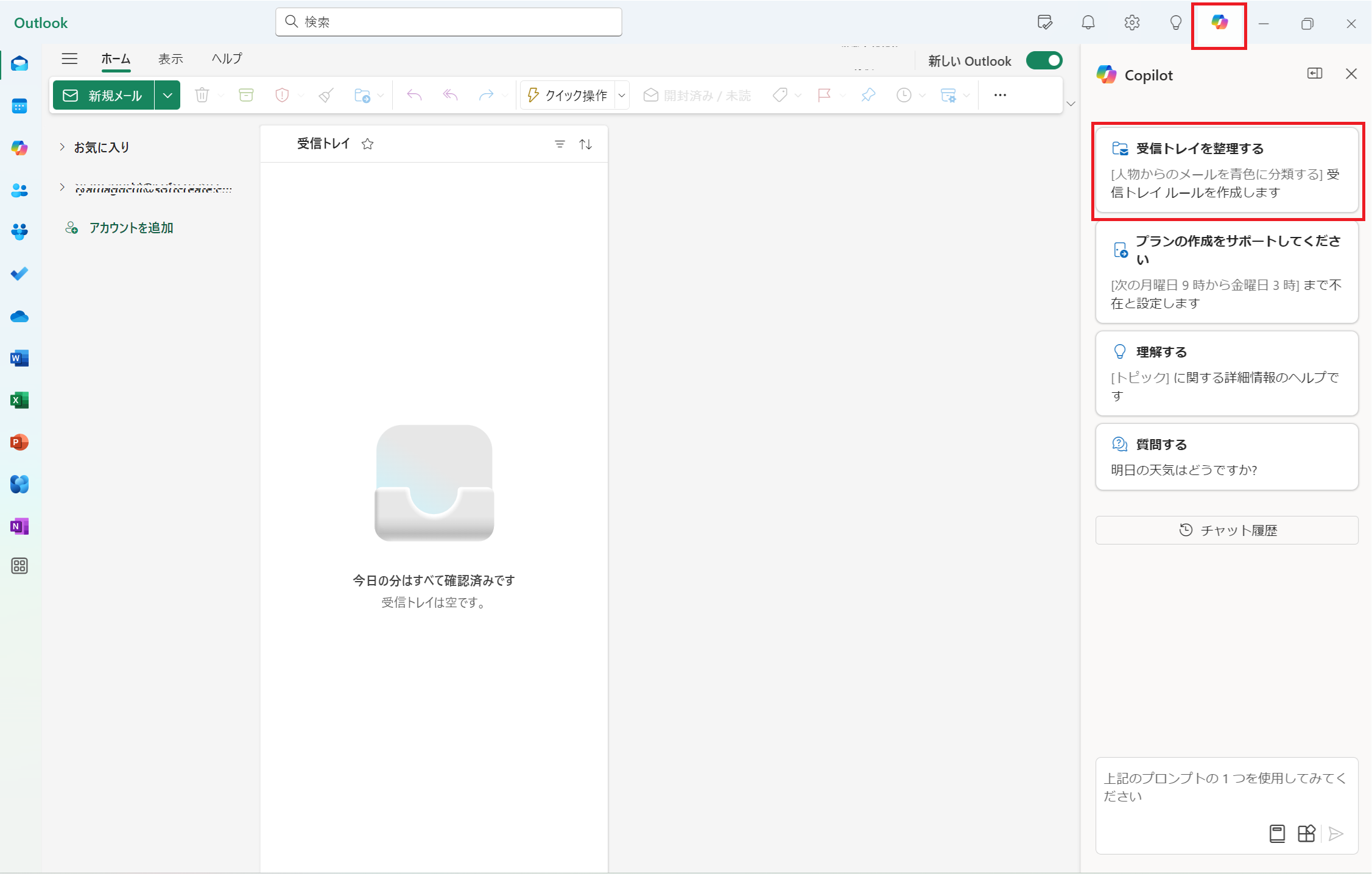Open the inbox Sort arrows icon
Viewport: 1372px width, 874px height.
coord(585,144)
